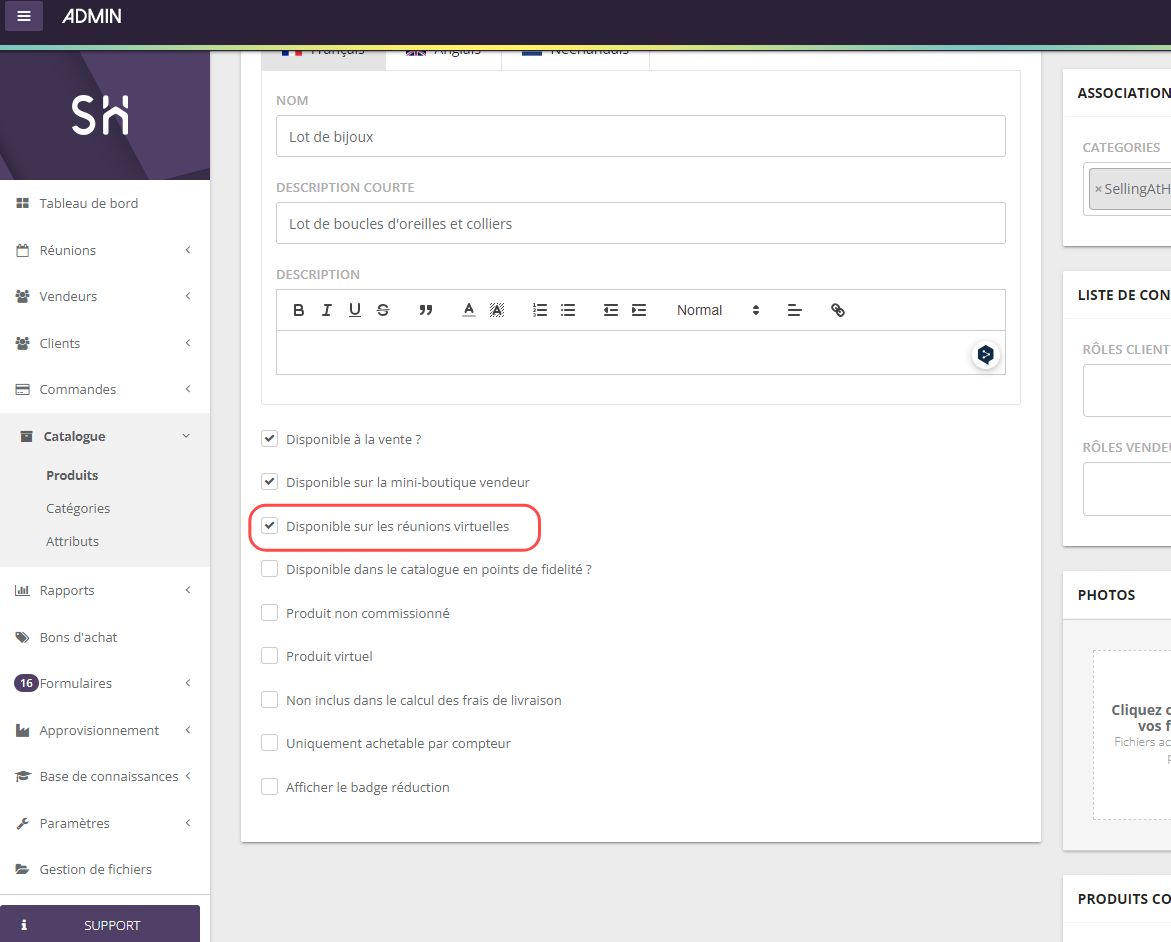The width and height of the screenshot is (1171, 942).
Task: Open Bons d'achat page
Action: pos(78,637)
